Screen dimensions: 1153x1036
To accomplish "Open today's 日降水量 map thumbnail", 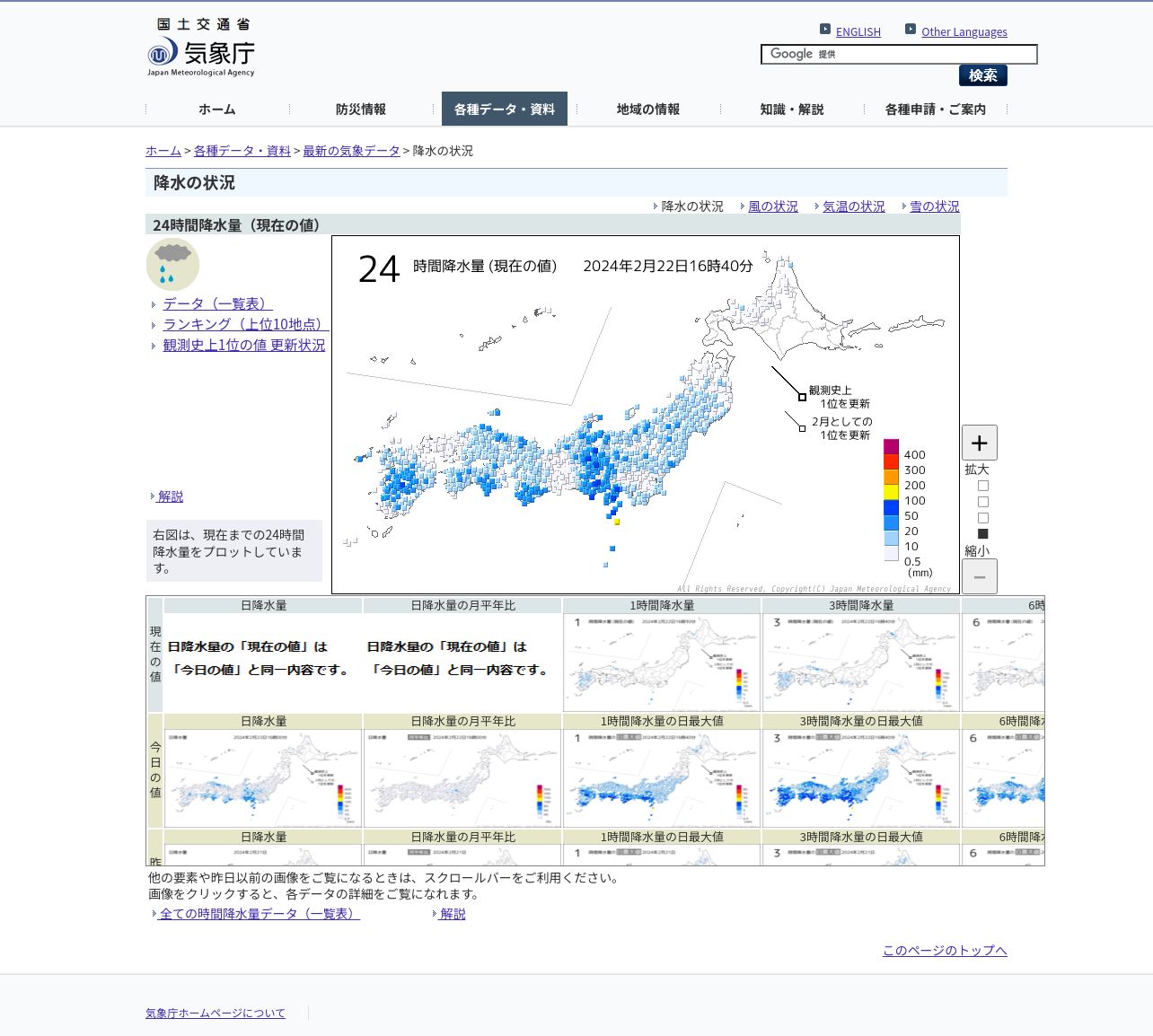I will pos(263,778).
